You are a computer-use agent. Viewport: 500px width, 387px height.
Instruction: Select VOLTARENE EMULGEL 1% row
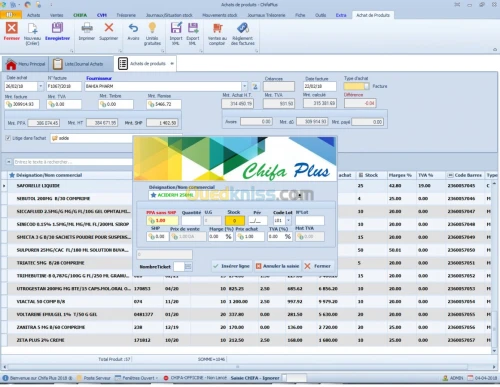click(x=246, y=314)
